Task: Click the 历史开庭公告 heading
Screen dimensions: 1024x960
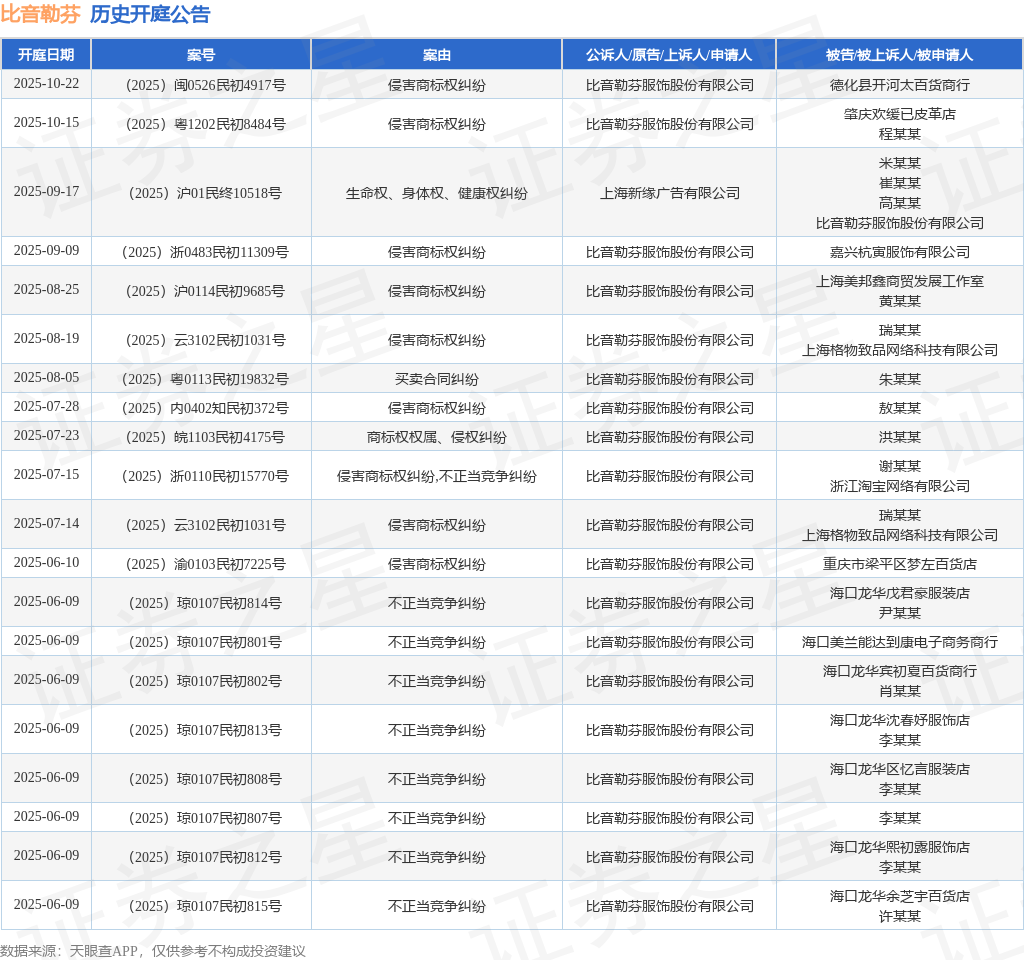Action: [150, 14]
